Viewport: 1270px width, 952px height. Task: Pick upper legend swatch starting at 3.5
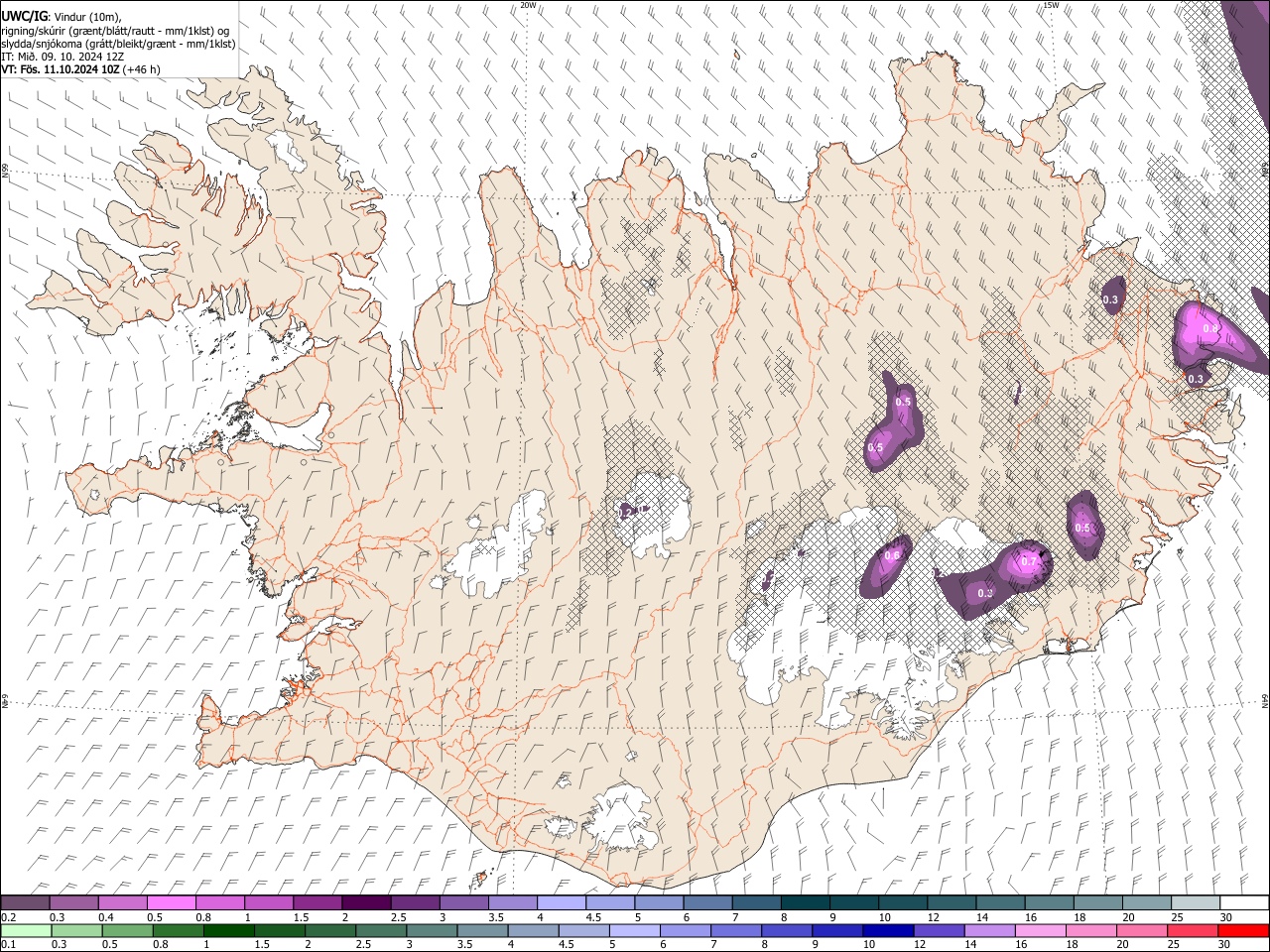(512, 903)
